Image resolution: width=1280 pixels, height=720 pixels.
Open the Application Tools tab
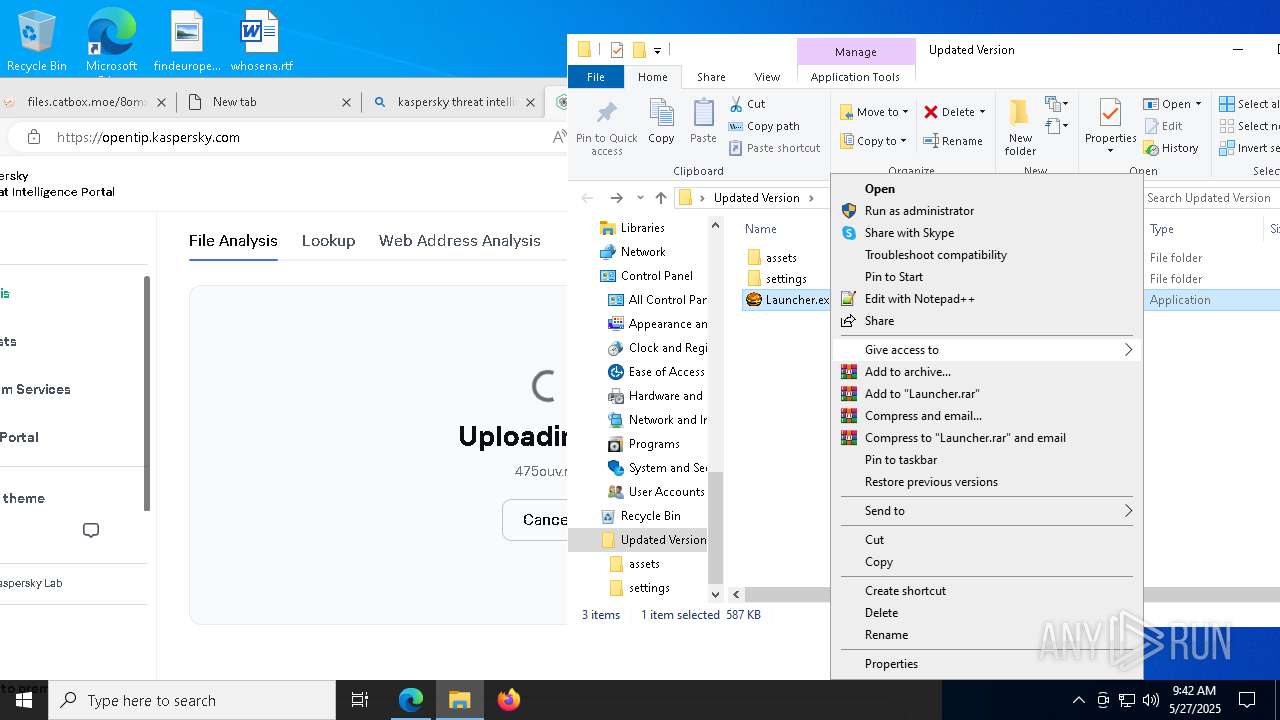pos(855,77)
